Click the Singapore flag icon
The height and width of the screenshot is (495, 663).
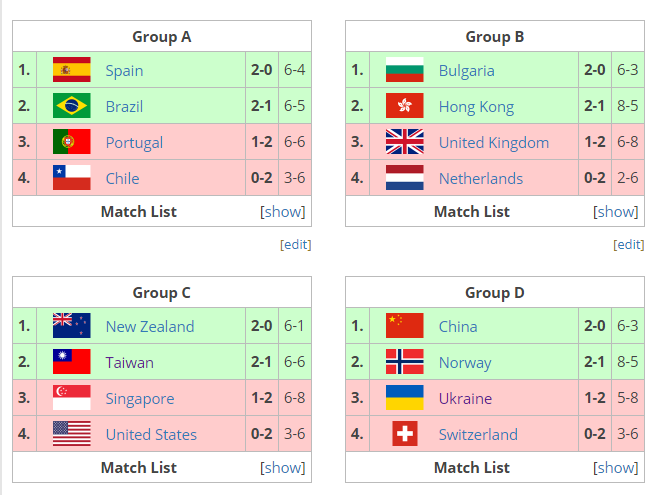[71, 397]
